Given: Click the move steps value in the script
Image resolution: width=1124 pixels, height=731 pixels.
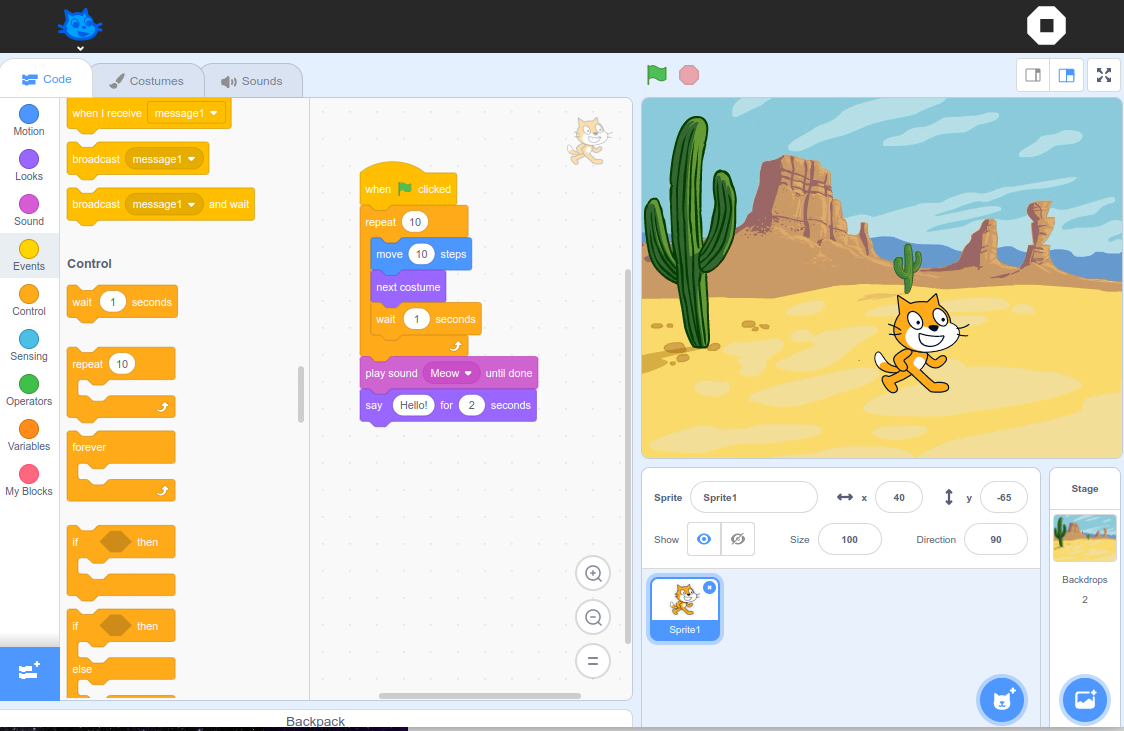Looking at the screenshot, I should pos(422,254).
